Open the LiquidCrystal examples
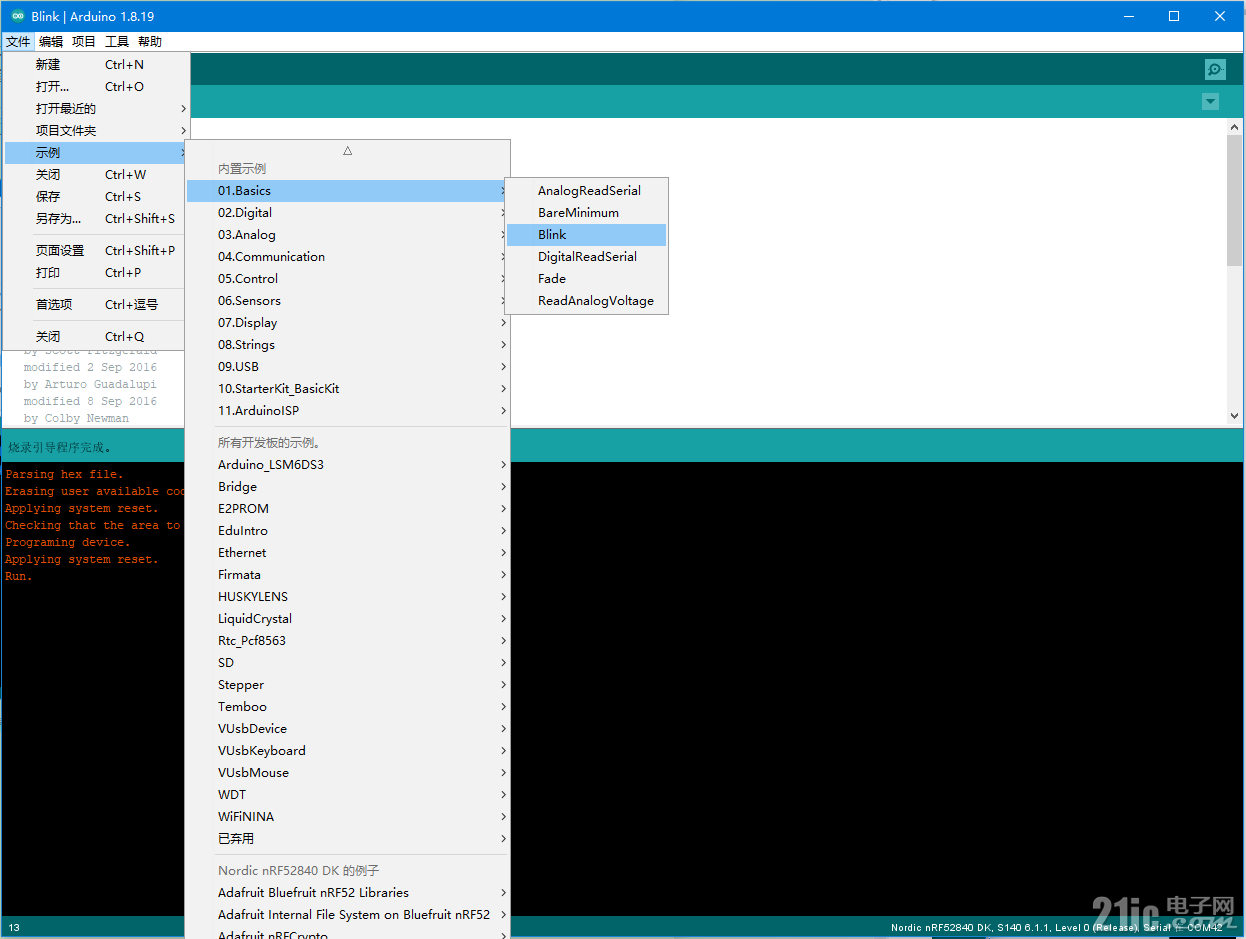The image size is (1246, 939). (x=348, y=618)
